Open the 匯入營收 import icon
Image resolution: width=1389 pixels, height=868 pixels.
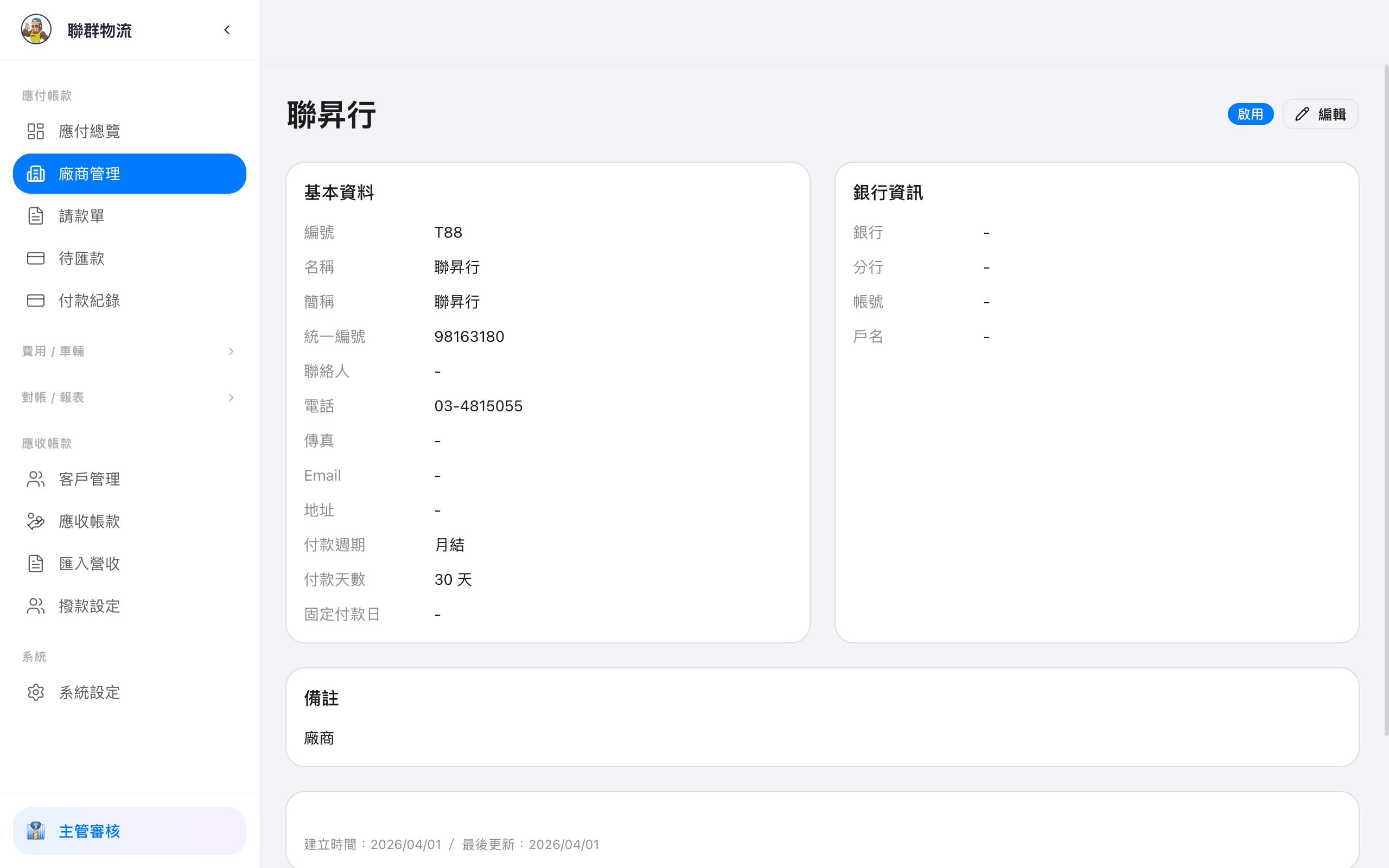pos(36,563)
